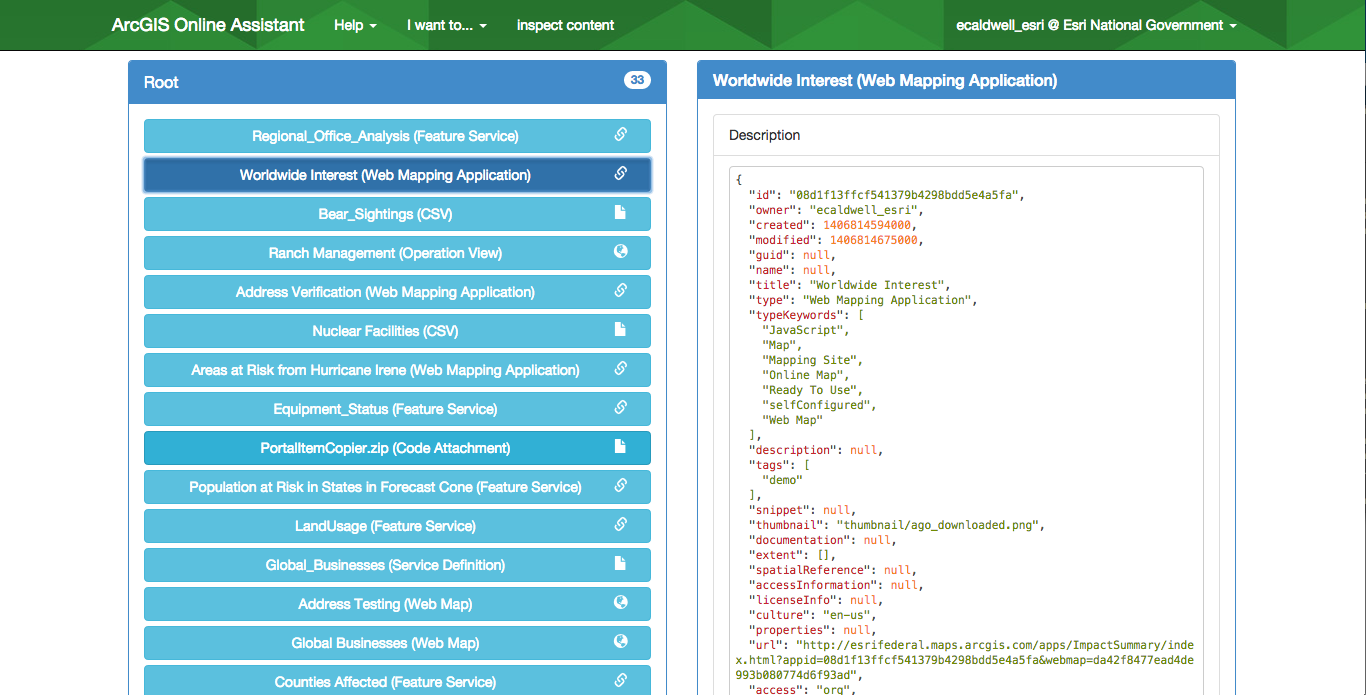This screenshot has height=695, width=1366.
Task: Click the file icon on Nuclear Facilities row
Action: click(x=620, y=330)
